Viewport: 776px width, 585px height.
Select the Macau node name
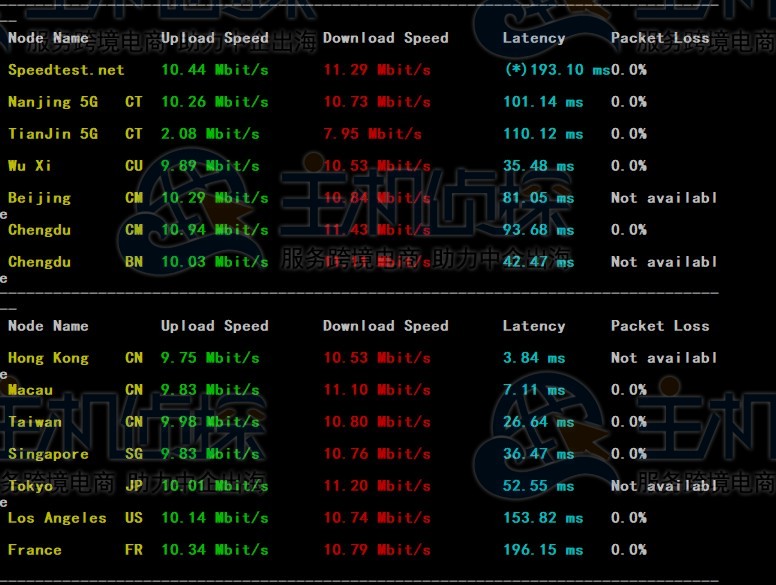tap(31, 390)
